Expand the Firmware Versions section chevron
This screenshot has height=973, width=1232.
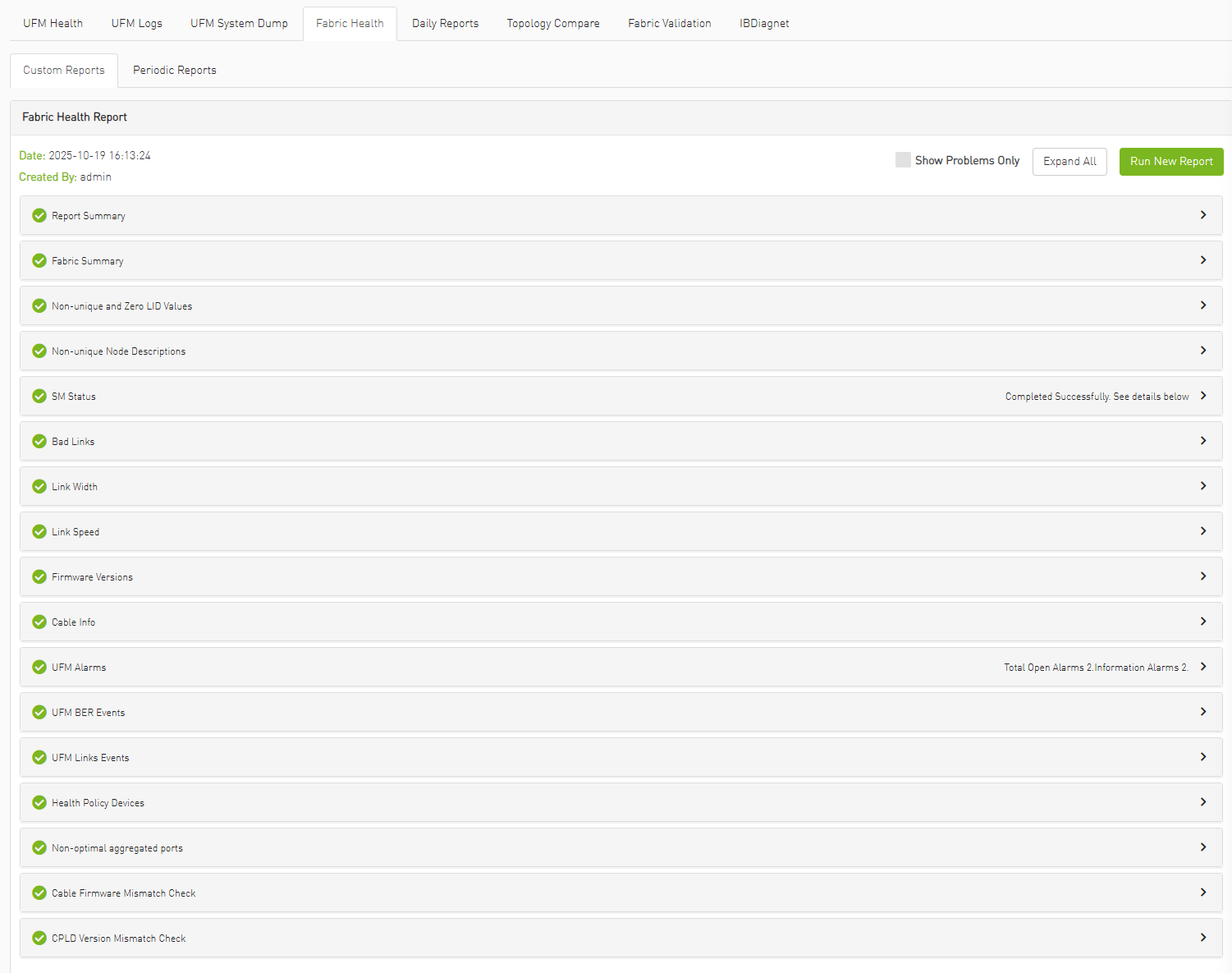1203,576
